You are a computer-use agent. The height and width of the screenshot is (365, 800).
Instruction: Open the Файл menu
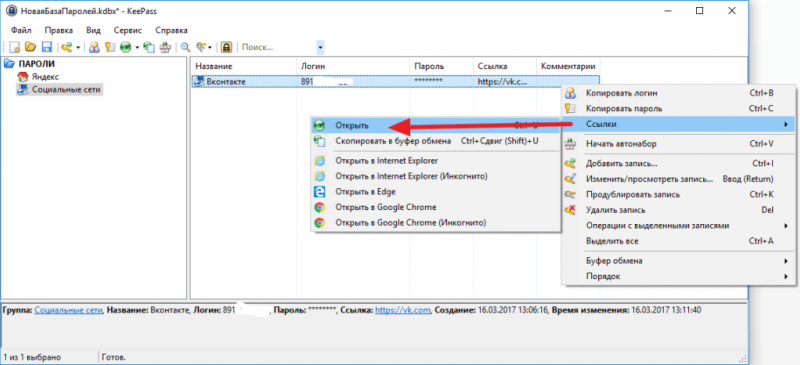[x=21, y=30]
